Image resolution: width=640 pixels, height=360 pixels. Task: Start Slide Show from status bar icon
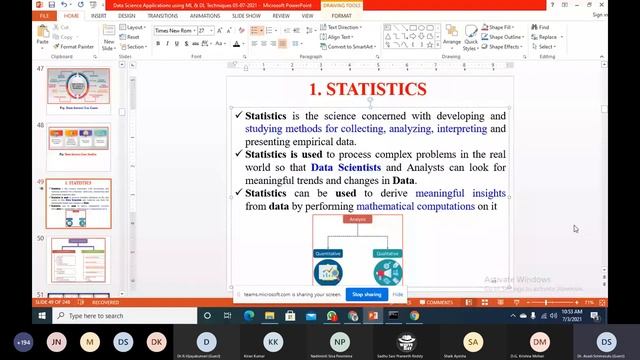[516, 302]
